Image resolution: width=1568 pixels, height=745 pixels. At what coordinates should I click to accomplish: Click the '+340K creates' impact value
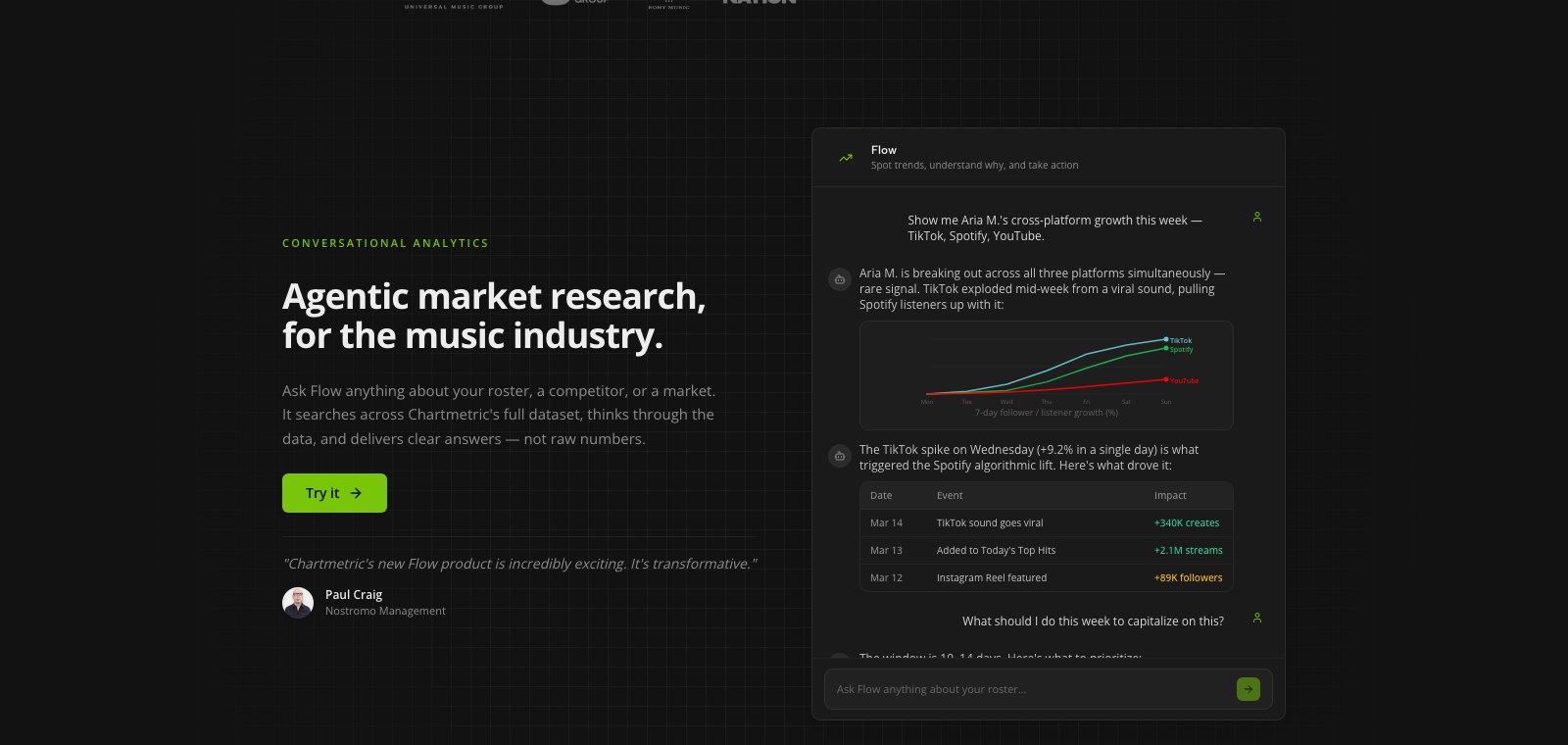coord(1187,522)
